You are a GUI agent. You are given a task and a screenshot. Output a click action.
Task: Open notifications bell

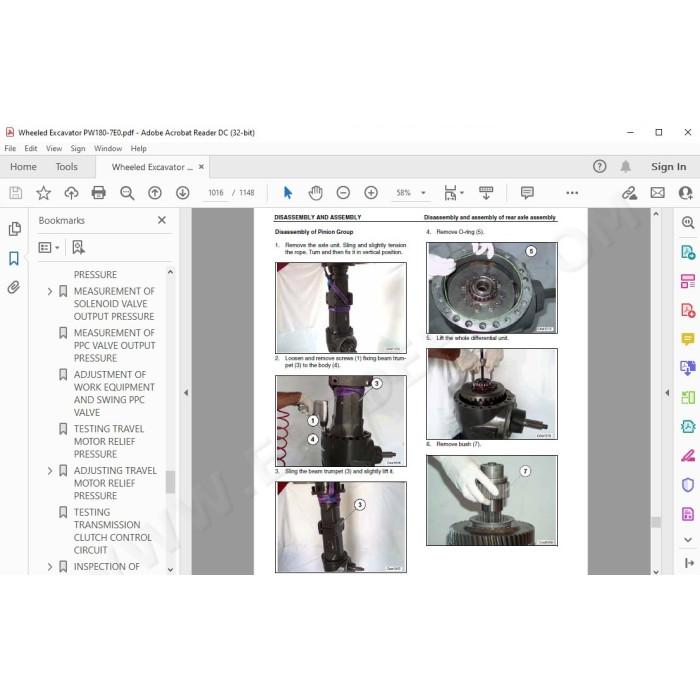[625, 167]
